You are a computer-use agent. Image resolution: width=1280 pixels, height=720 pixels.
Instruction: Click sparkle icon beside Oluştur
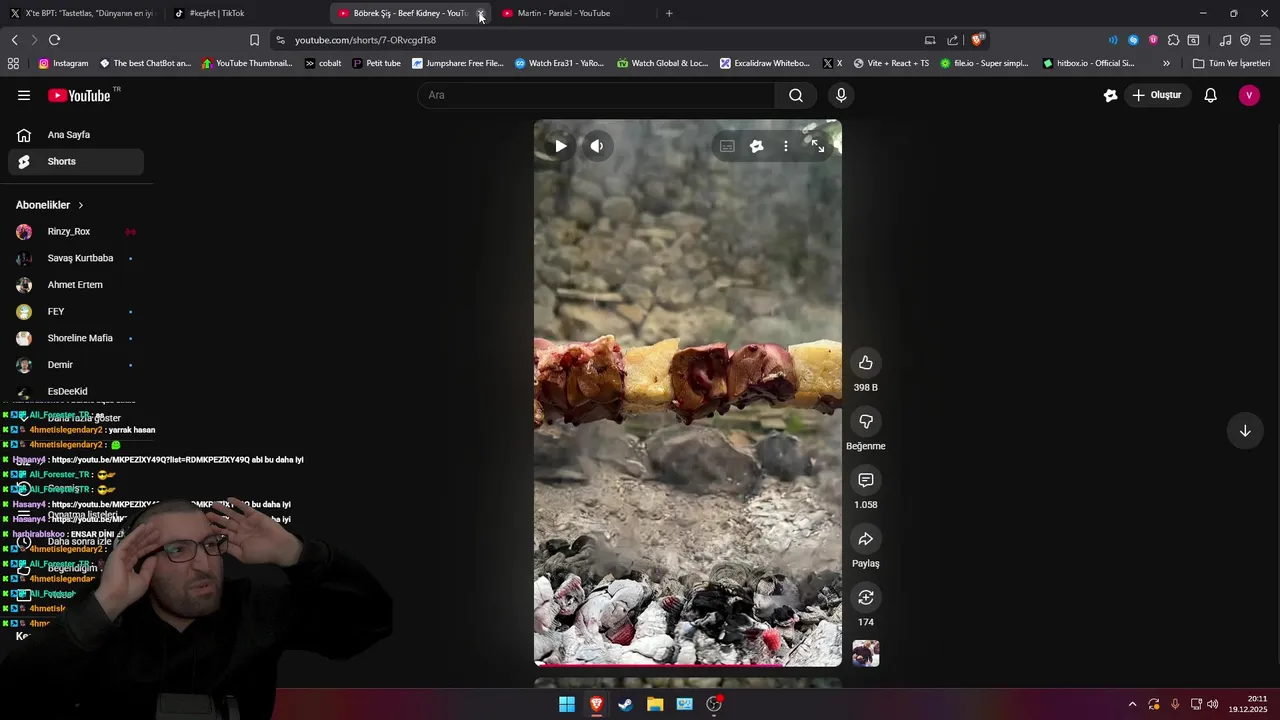[1110, 95]
